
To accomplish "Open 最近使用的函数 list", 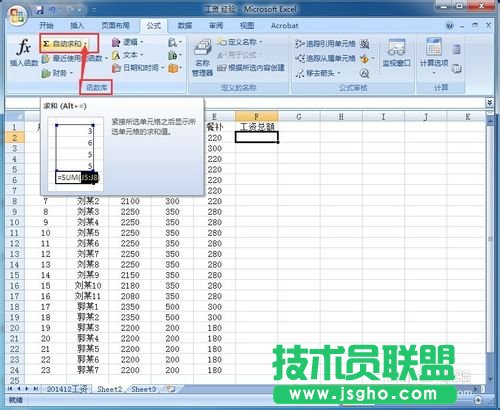I will 74,59.
